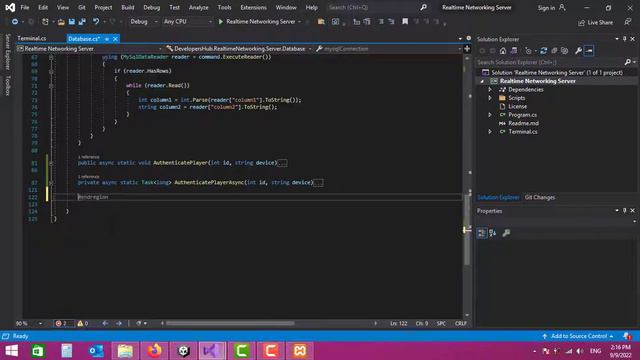Switch to the Solution Explorer bottom tab
The height and width of the screenshot is (360, 640).
pyautogui.click(x=498, y=197)
